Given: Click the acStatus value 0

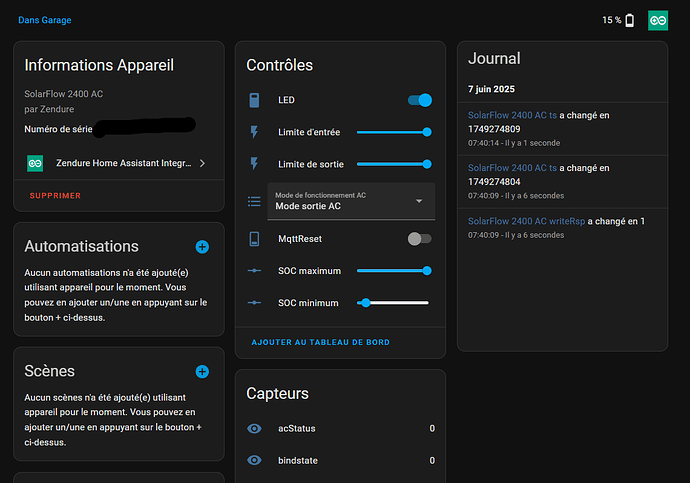Looking at the screenshot, I should (432, 428).
